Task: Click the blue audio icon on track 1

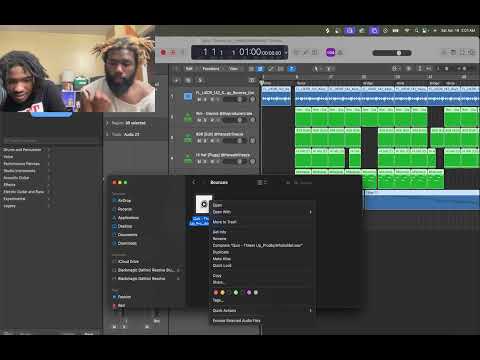Action: coord(188,96)
